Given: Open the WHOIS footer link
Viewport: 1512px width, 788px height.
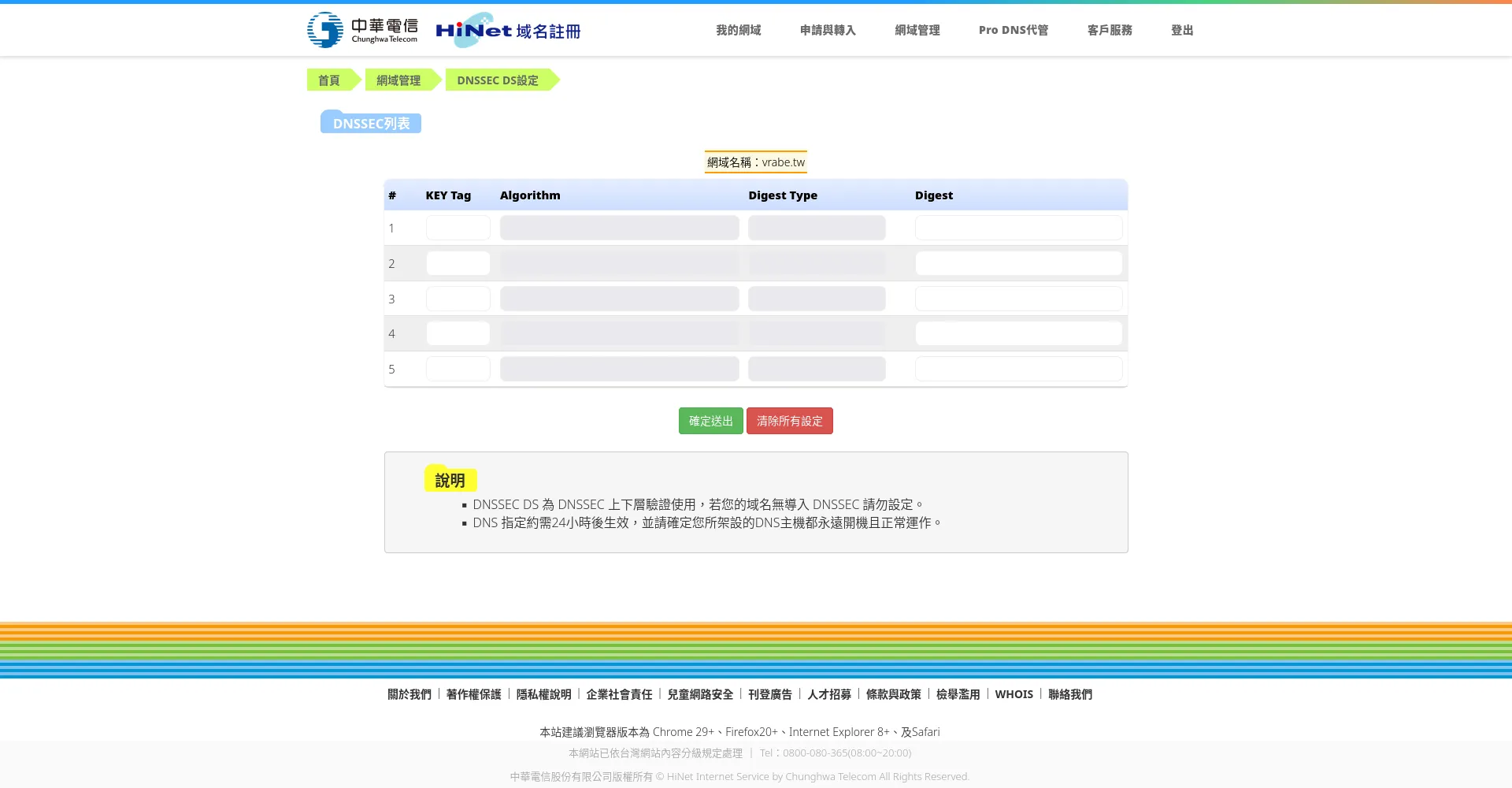Looking at the screenshot, I should [1014, 694].
